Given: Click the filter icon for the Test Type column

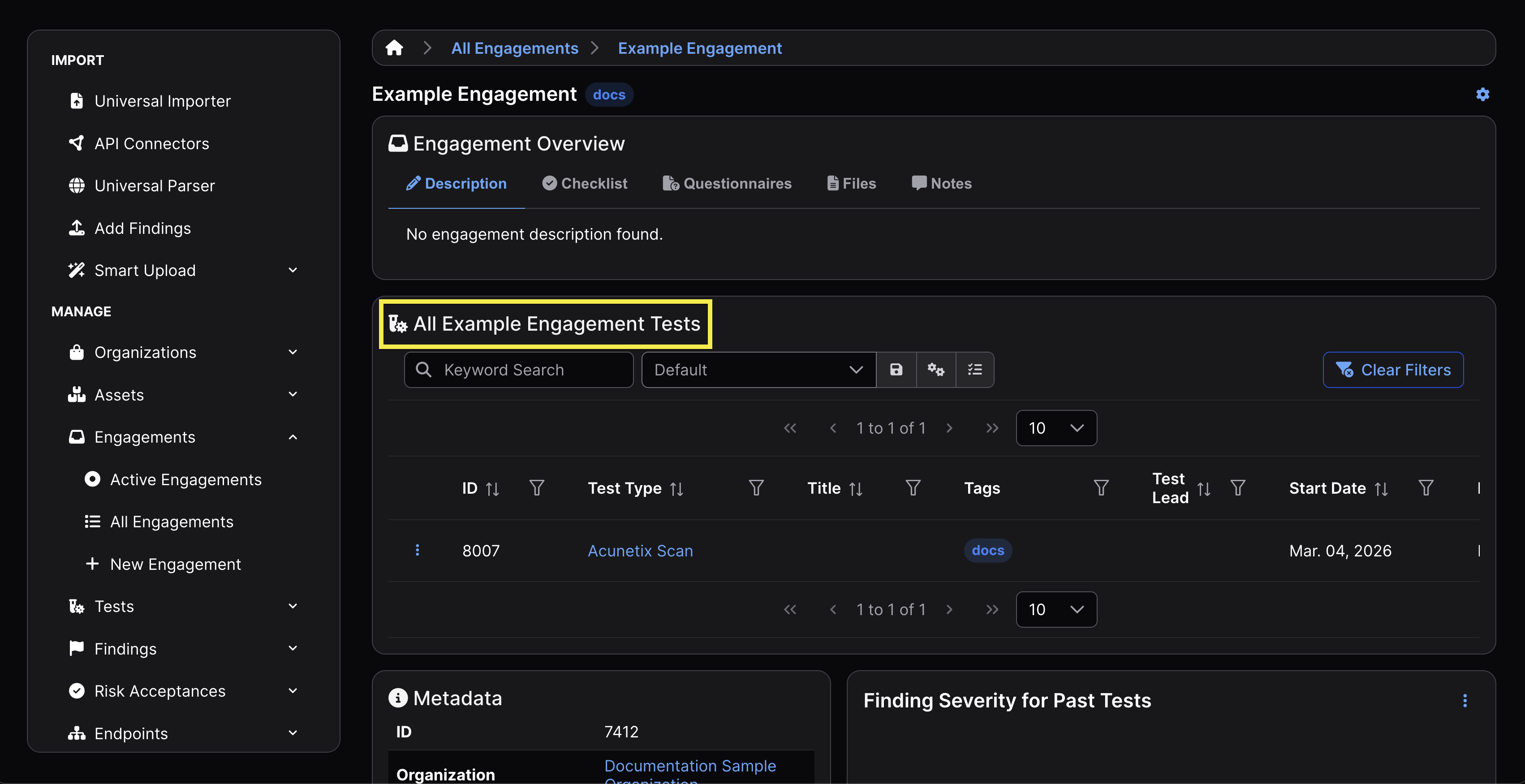Looking at the screenshot, I should click(x=755, y=488).
